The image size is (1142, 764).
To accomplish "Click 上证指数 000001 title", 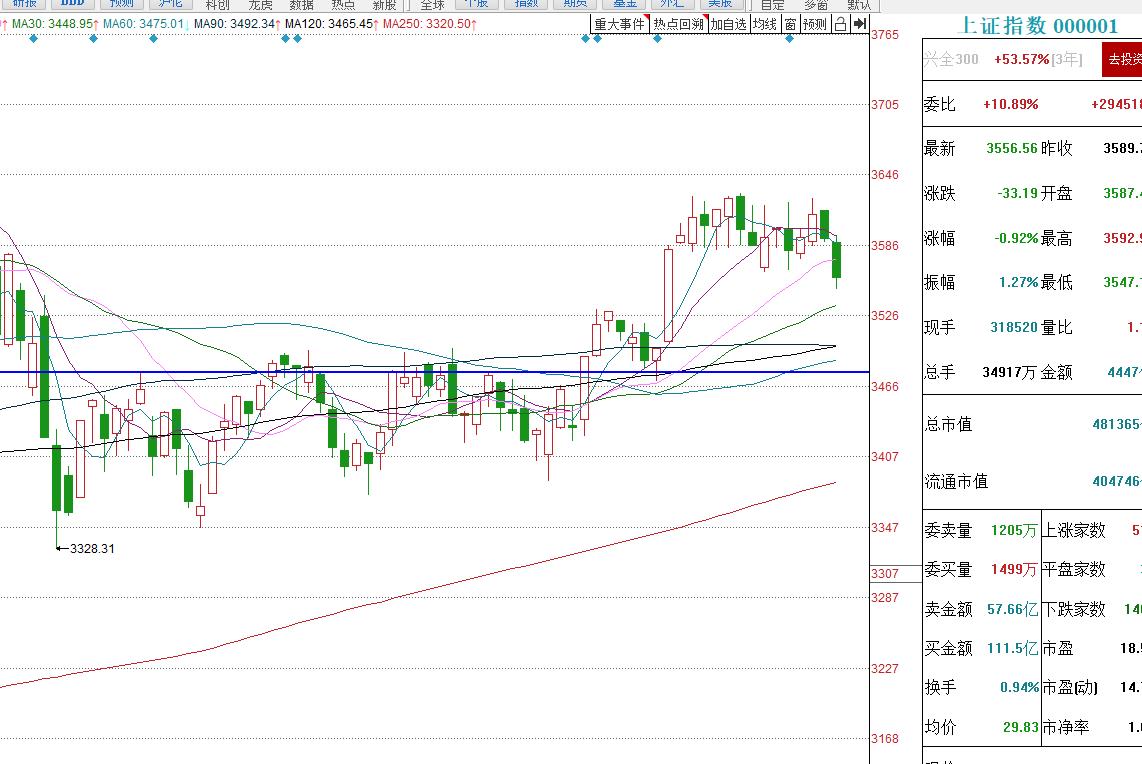I will tap(1038, 27).
